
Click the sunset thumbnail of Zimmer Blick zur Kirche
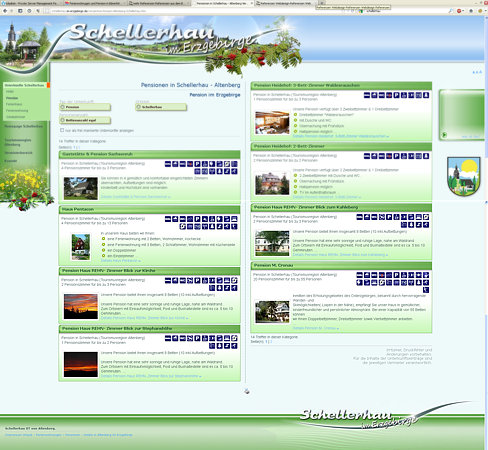coord(81,306)
